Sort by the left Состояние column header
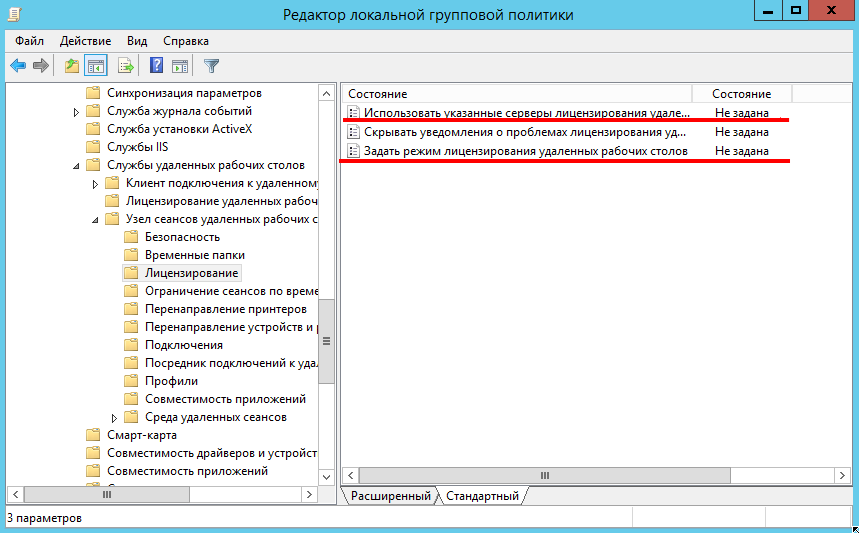Image resolution: width=859 pixels, height=533 pixels. 517,94
